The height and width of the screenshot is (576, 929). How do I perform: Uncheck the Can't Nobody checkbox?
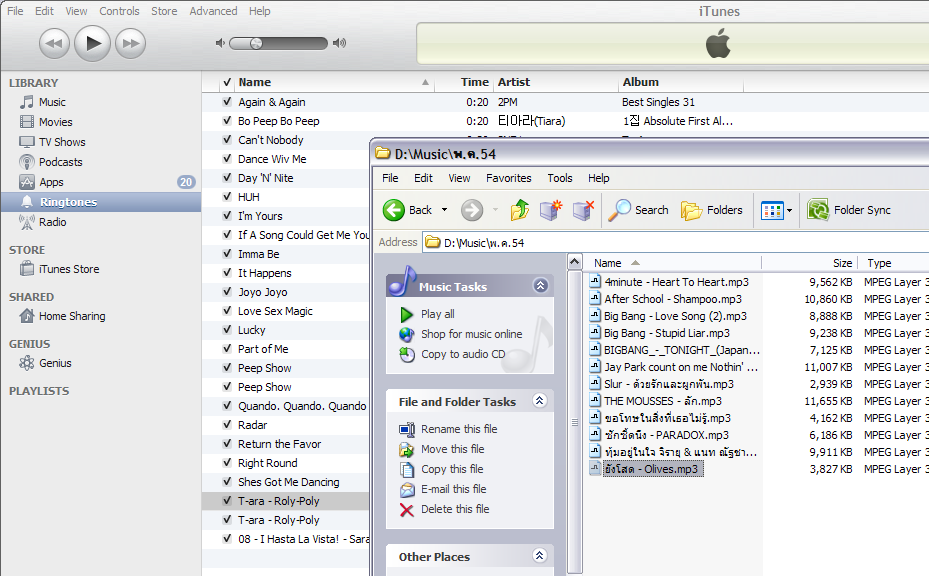point(227,140)
